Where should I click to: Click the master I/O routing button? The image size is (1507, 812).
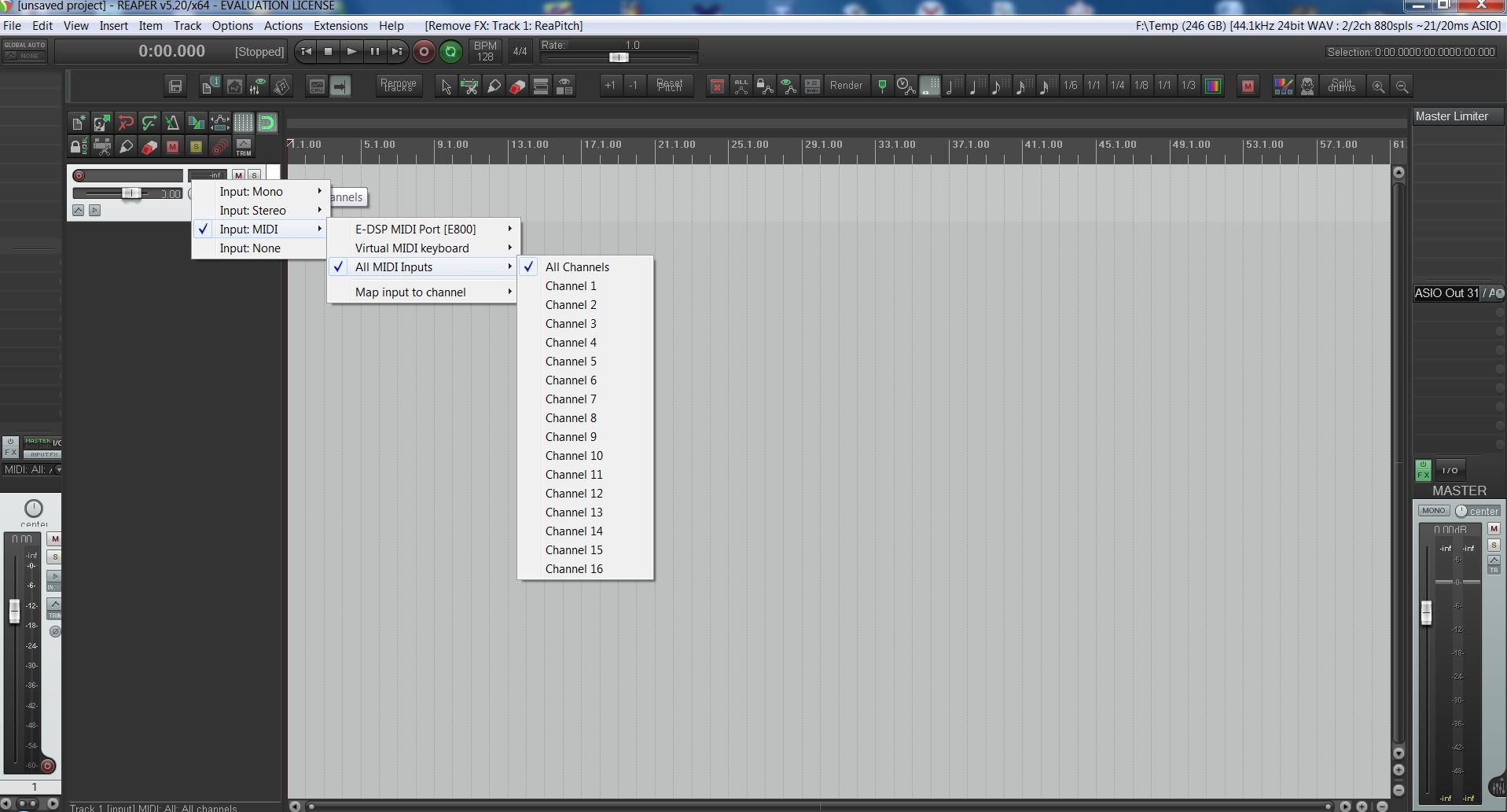coord(1450,470)
